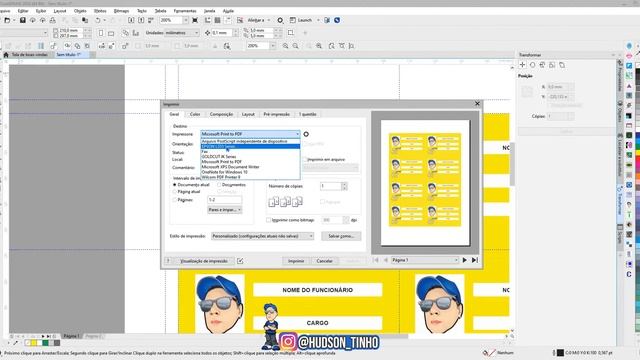This screenshot has width=640, height=360.
Task: Open the Ferramentas menu
Action: (x=185, y=11)
